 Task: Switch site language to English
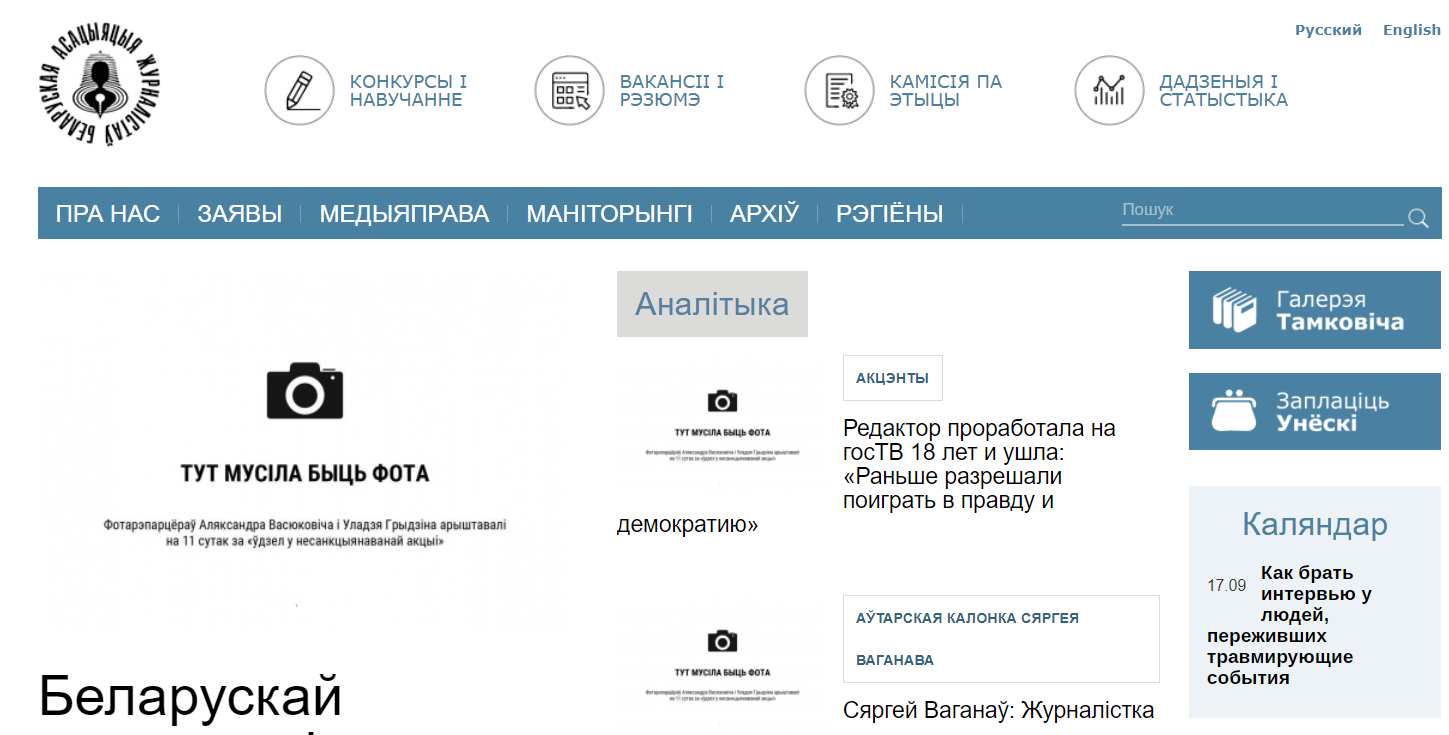(1411, 30)
